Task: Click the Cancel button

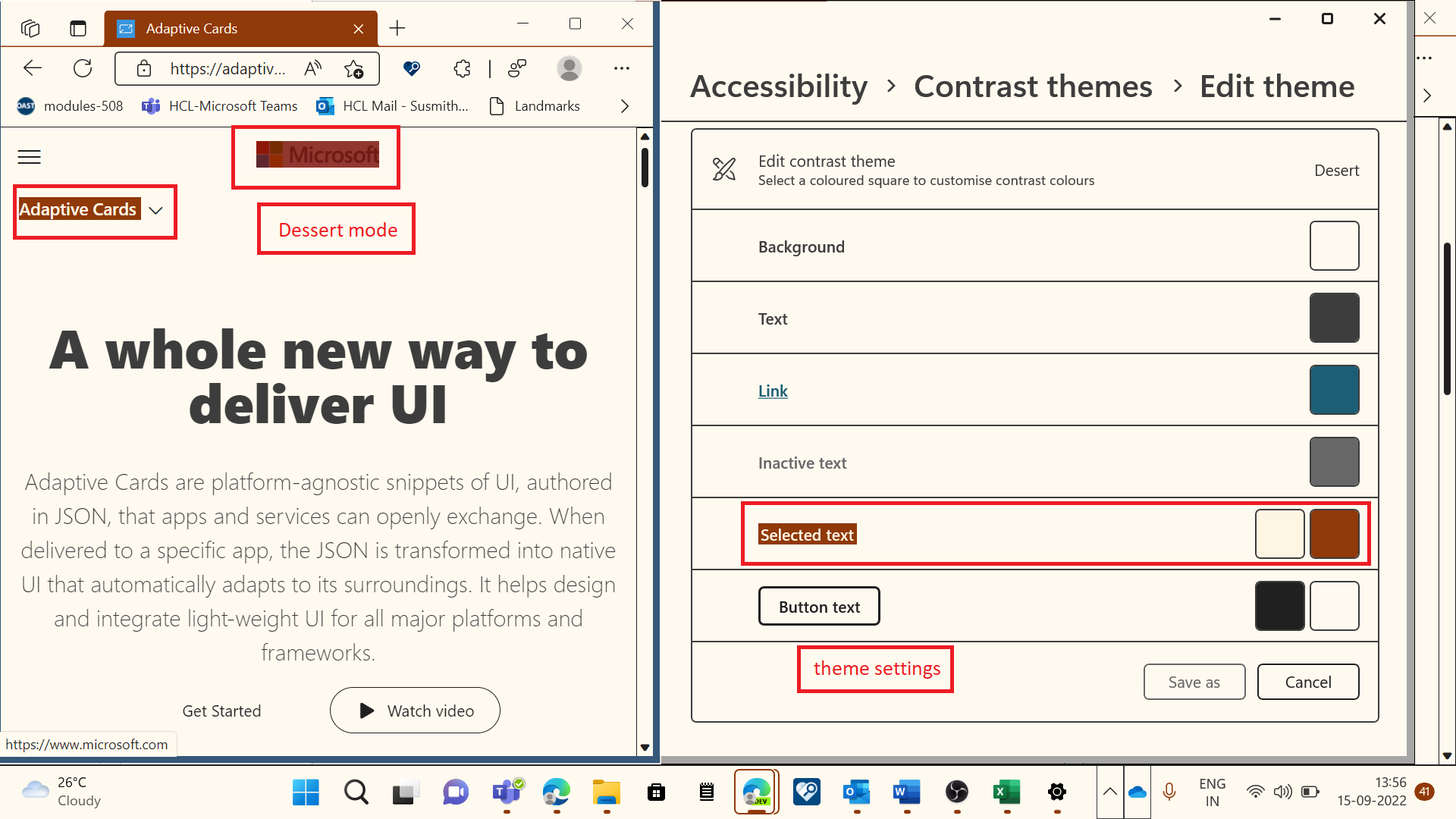Action: [1307, 682]
